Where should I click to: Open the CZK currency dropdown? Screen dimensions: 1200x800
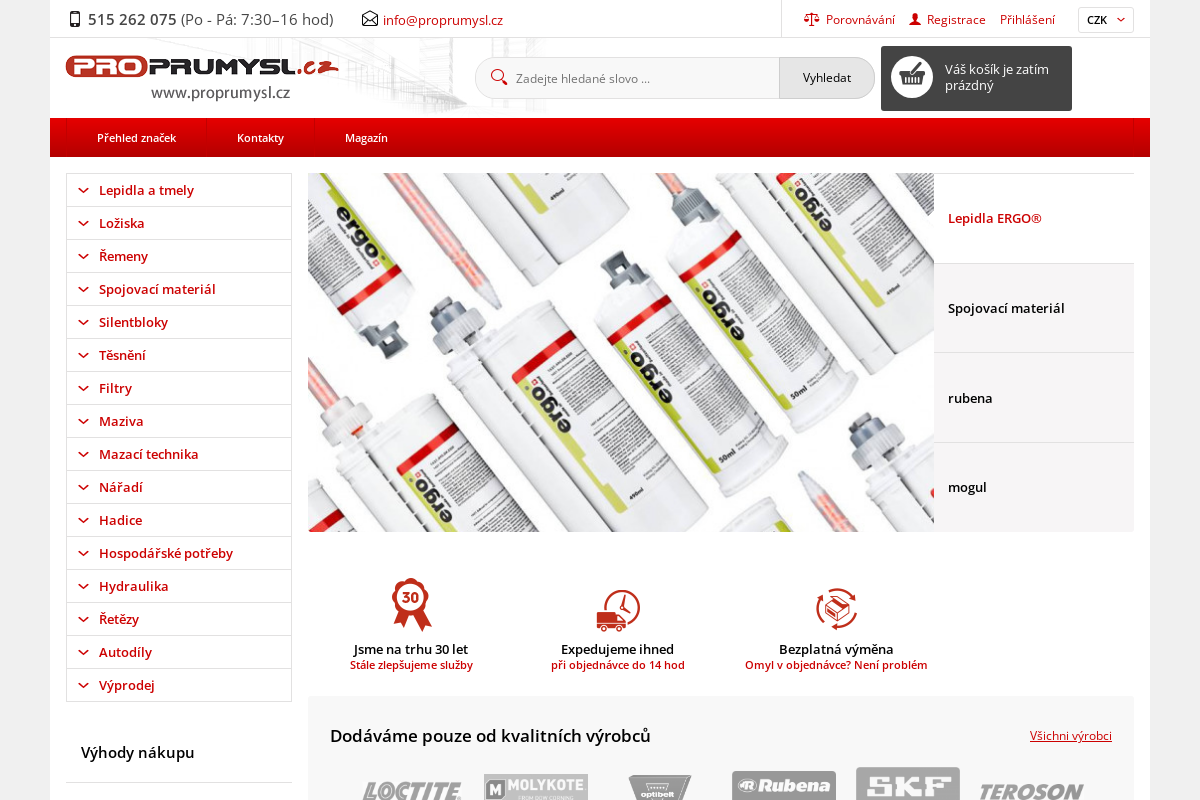pos(1105,20)
